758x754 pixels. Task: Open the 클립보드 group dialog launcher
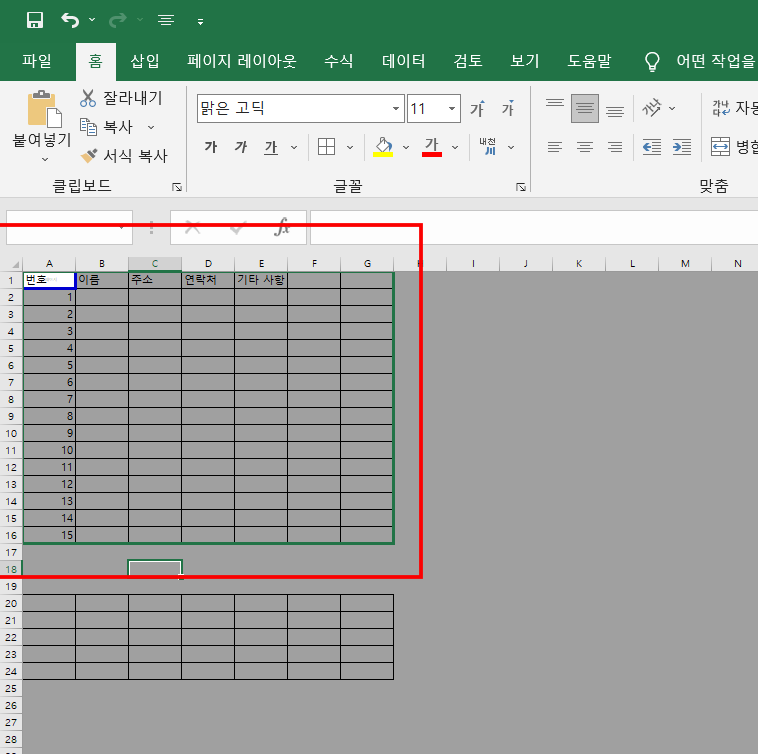point(177,187)
